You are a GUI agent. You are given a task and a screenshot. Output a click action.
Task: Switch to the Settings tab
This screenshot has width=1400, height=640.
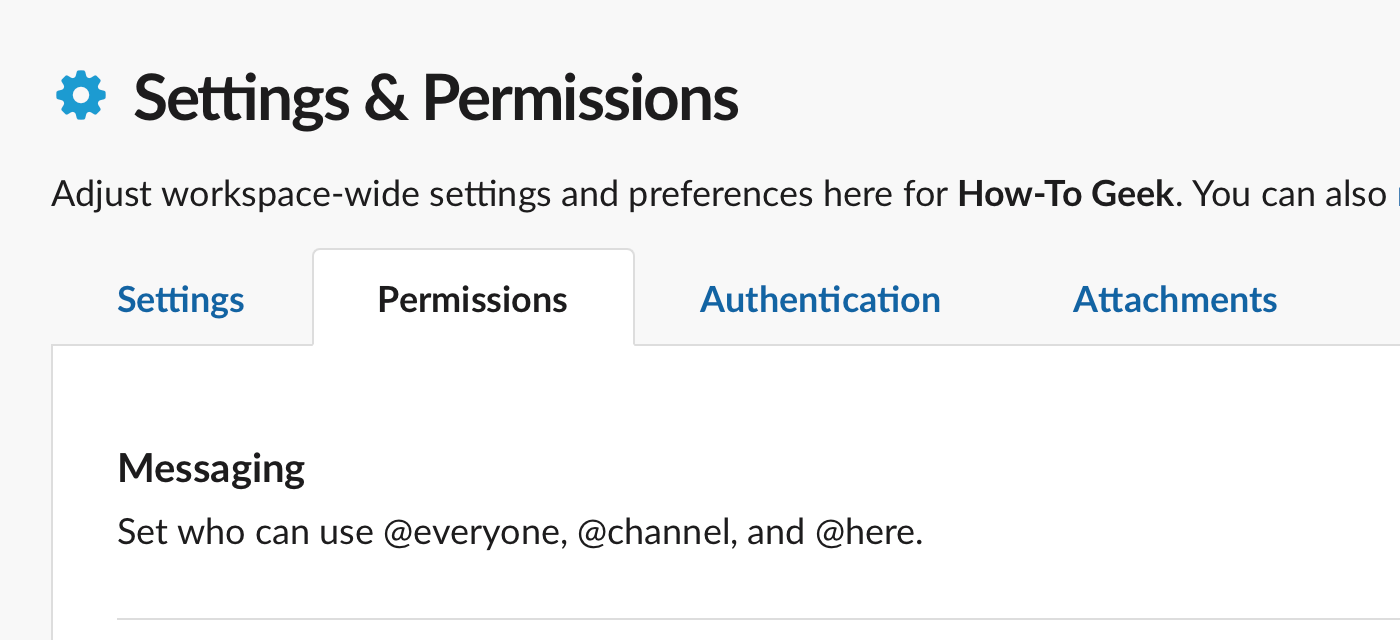click(181, 299)
